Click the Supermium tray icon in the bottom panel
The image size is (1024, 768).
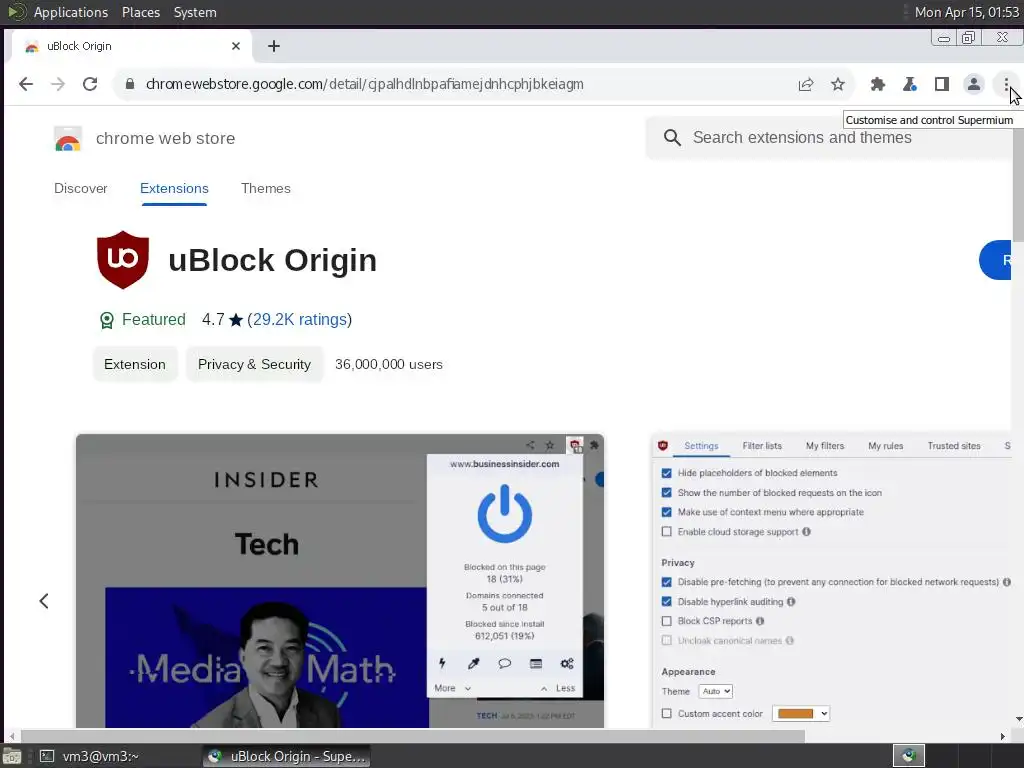point(909,756)
